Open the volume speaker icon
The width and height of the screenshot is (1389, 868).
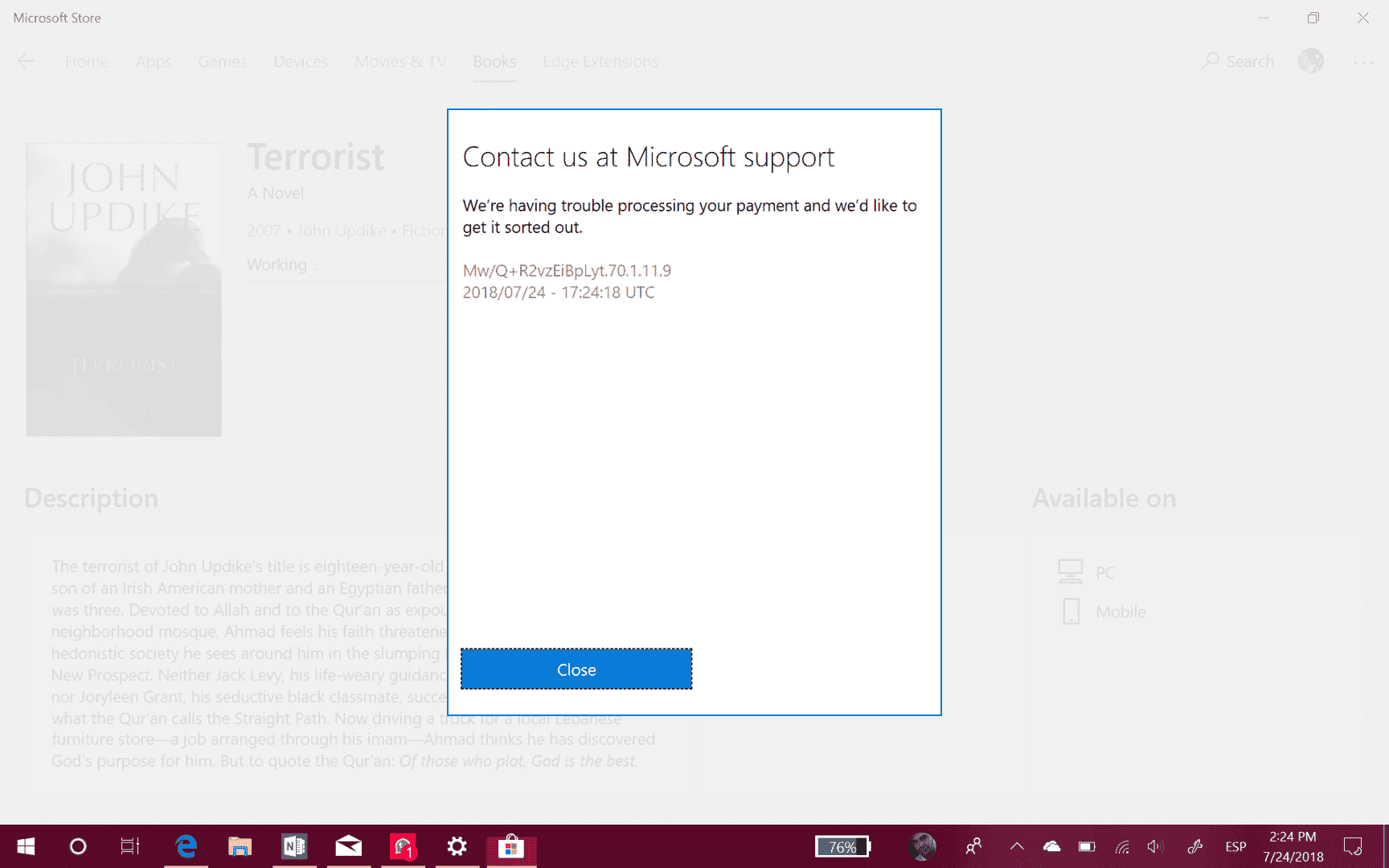click(1155, 846)
